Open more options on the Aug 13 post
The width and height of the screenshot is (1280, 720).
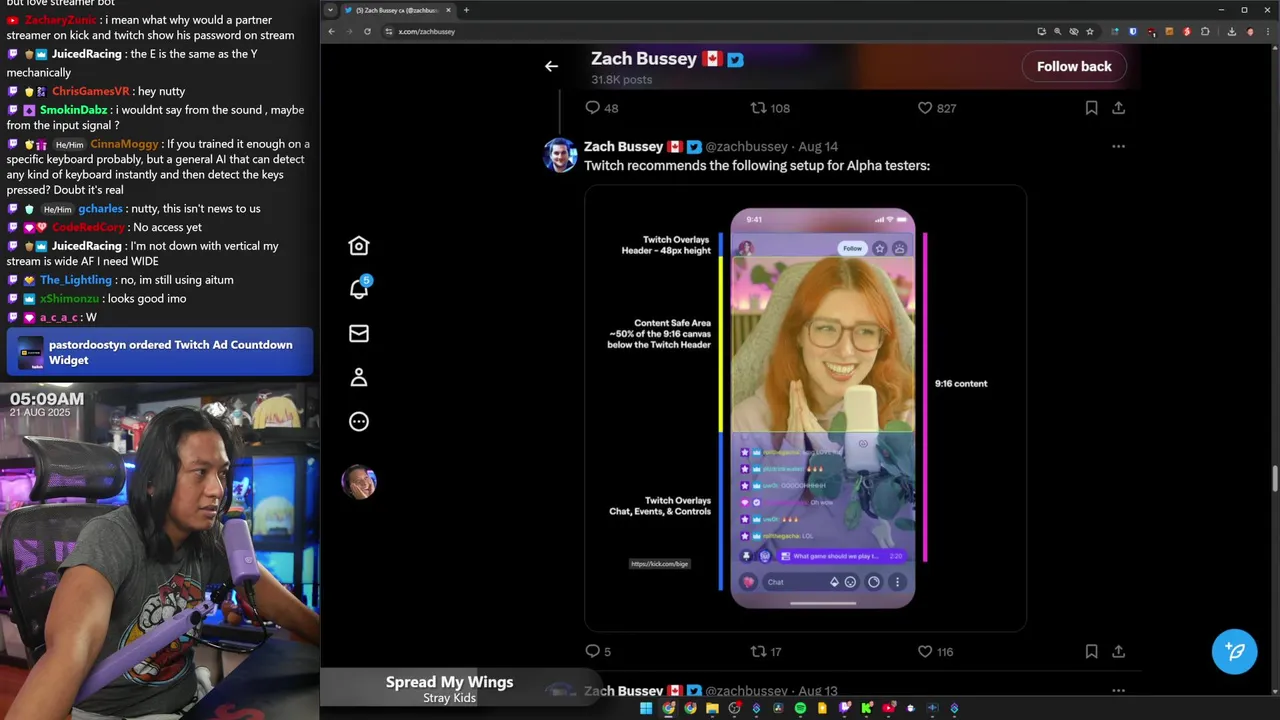[1118, 690]
